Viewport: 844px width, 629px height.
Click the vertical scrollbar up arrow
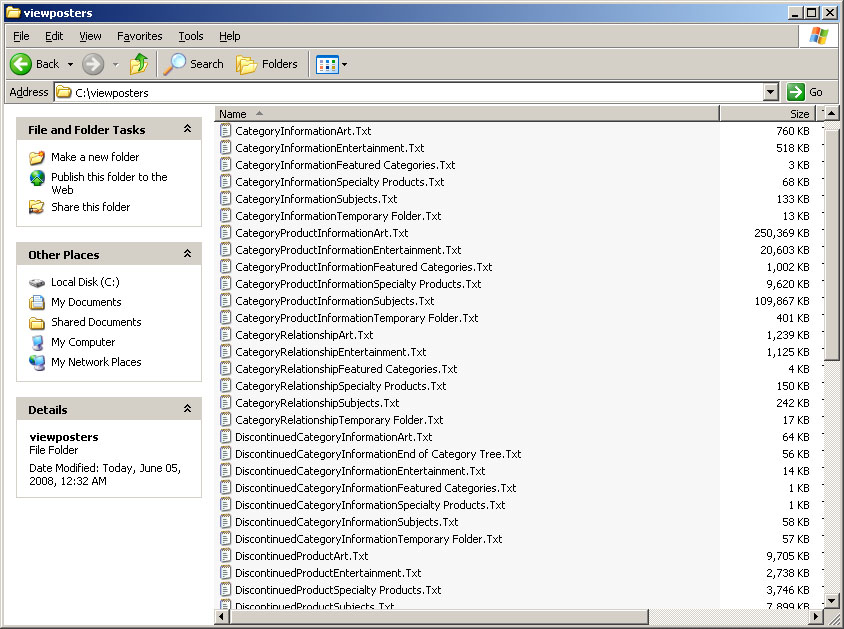pos(832,114)
